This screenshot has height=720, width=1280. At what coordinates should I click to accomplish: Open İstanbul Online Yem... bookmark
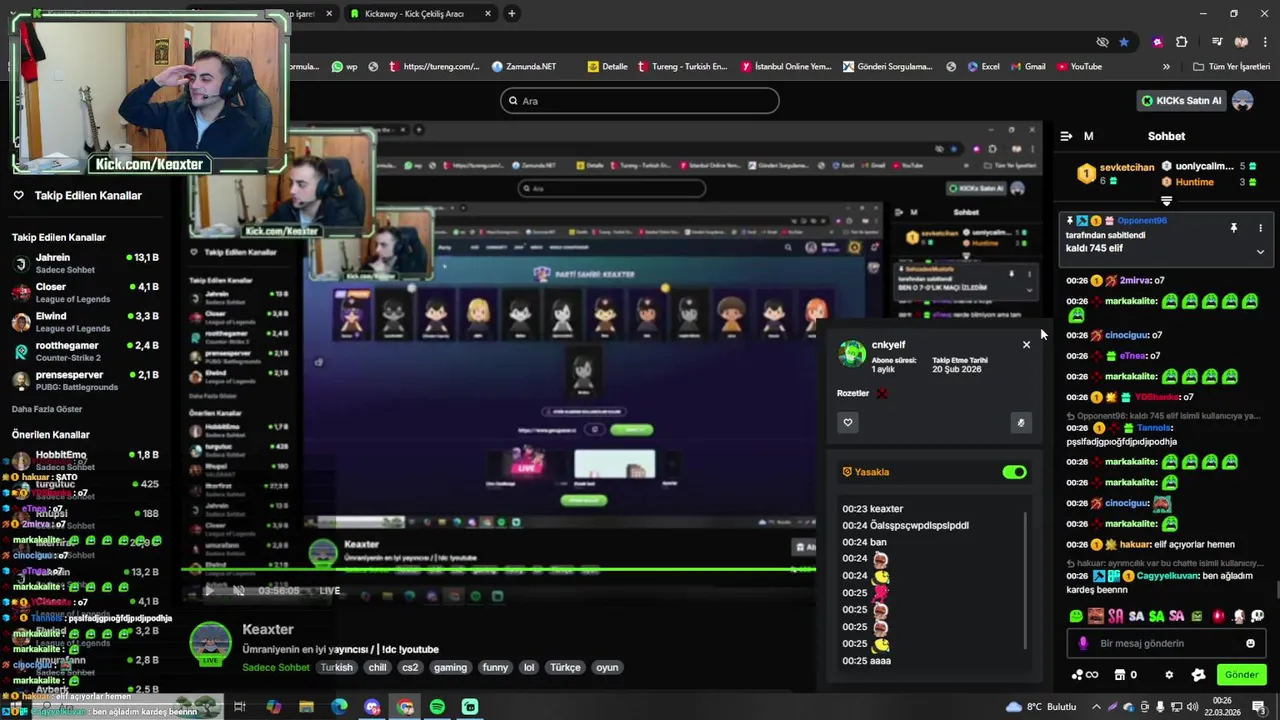point(786,67)
